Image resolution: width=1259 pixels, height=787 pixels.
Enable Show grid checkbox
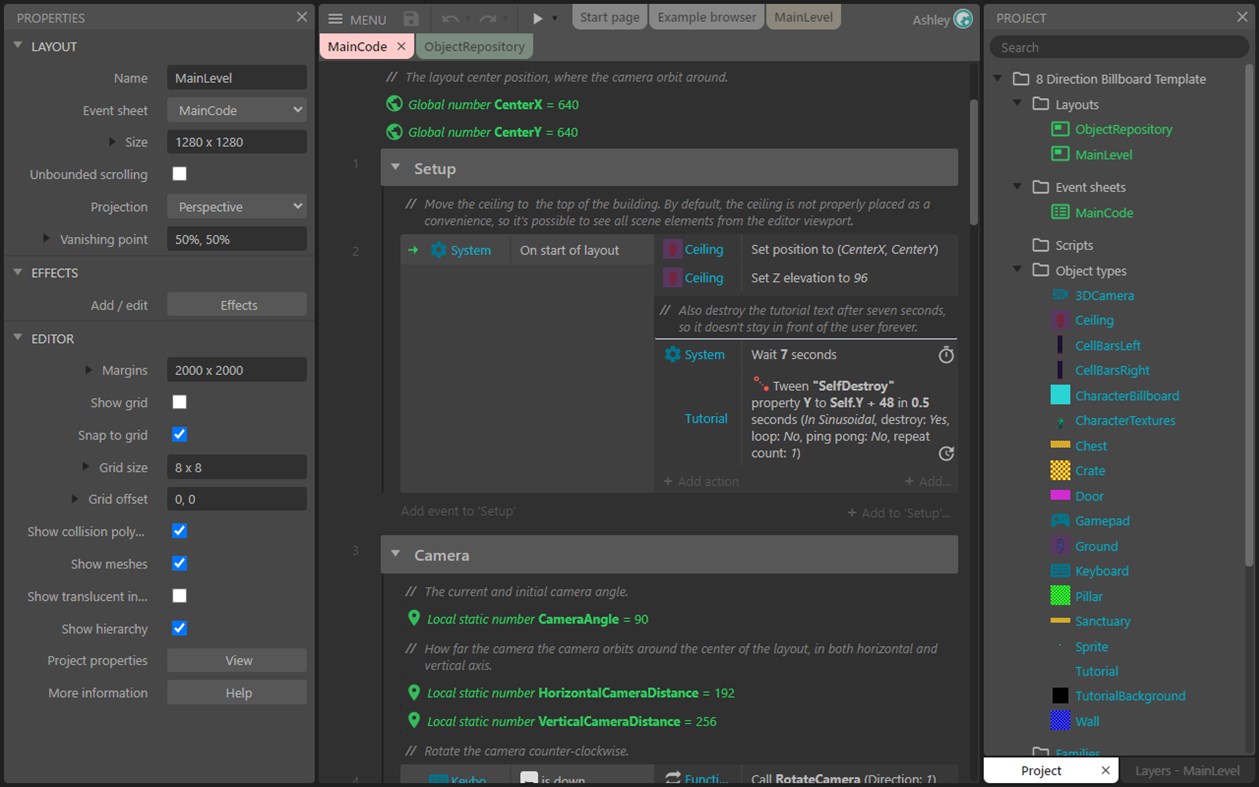click(179, 402)
